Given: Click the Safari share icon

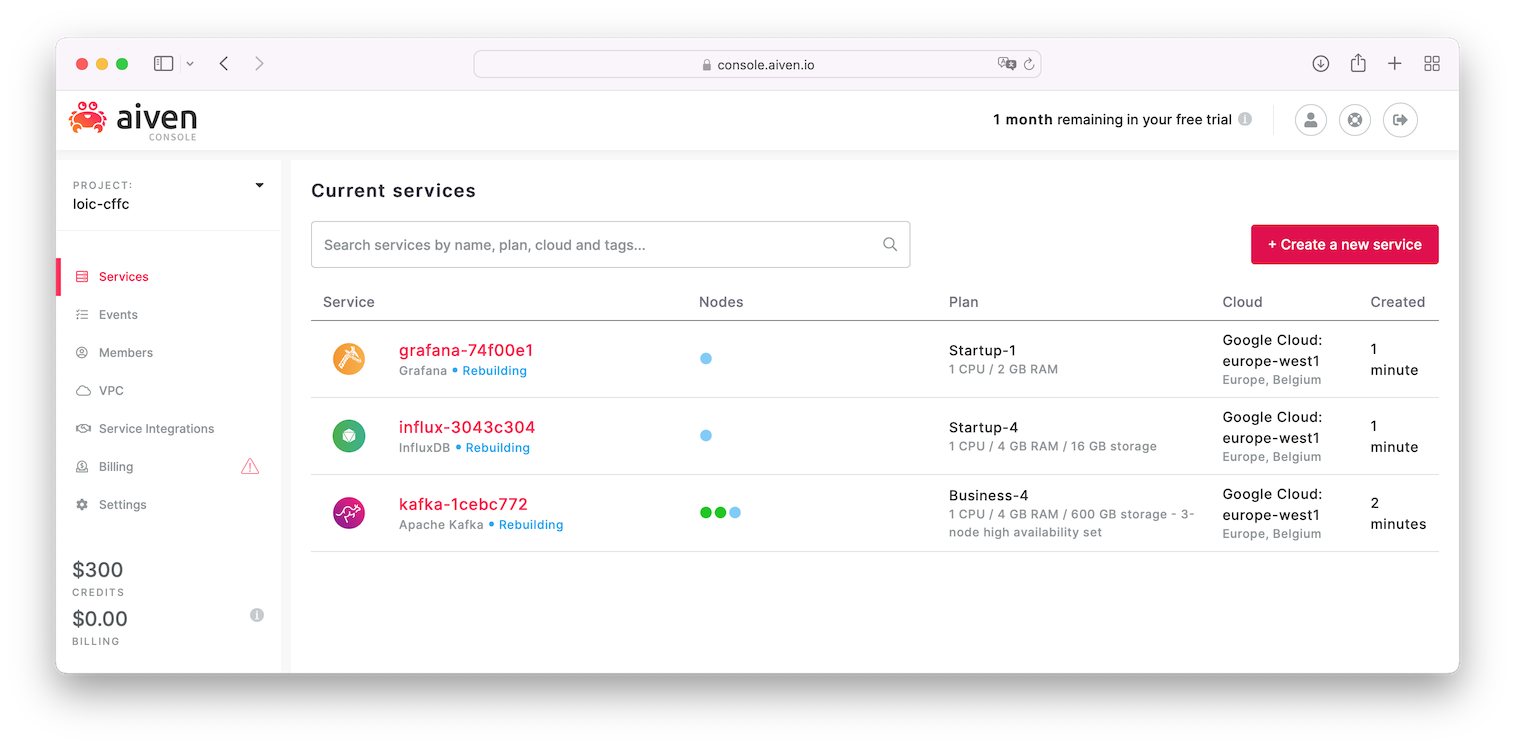Looking at the screenshot, I should (1358, 63).
